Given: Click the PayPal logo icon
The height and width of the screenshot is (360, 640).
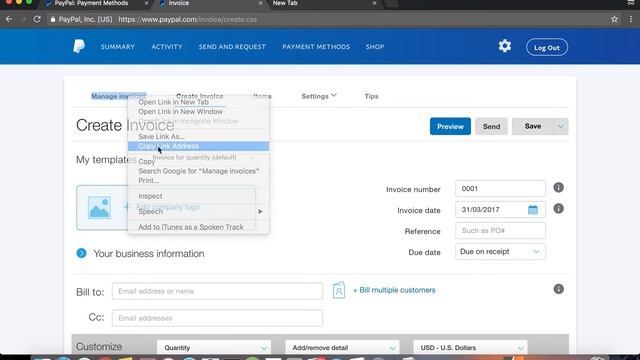Looking at the screenshot, I should [x=79, y=47].
